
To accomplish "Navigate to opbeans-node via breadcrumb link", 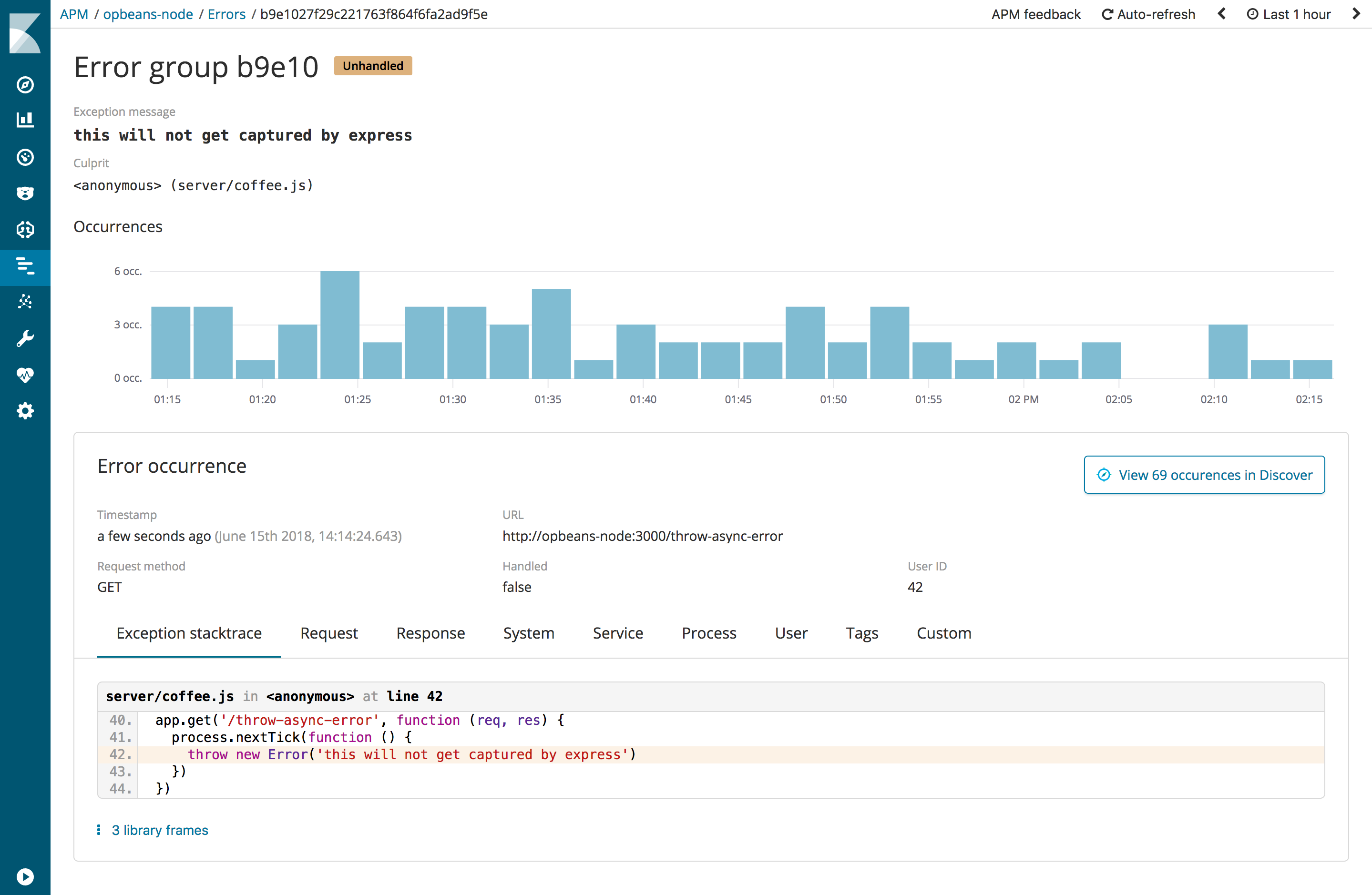I will (148, 14).
